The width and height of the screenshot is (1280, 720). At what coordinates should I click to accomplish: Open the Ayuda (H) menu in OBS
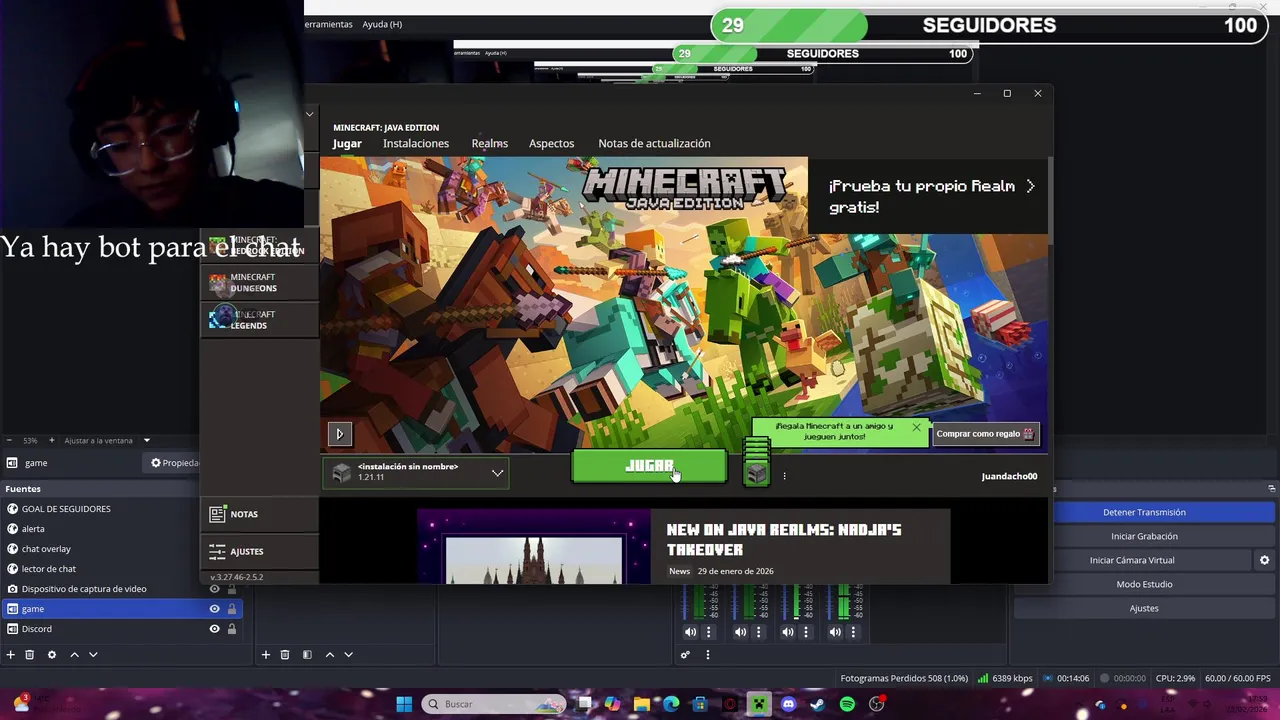tap(382, 24)
